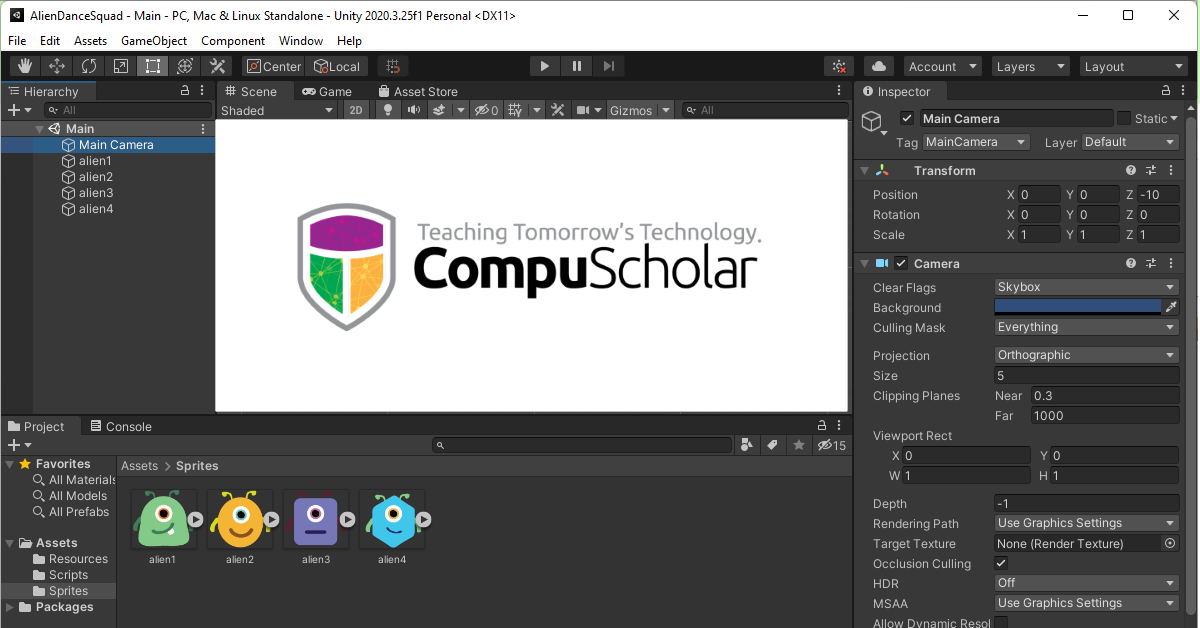Image resolution: width=1200 pixels, height=628 pixels.
Task: Switch to the Console tab
Action: (120, 426)
